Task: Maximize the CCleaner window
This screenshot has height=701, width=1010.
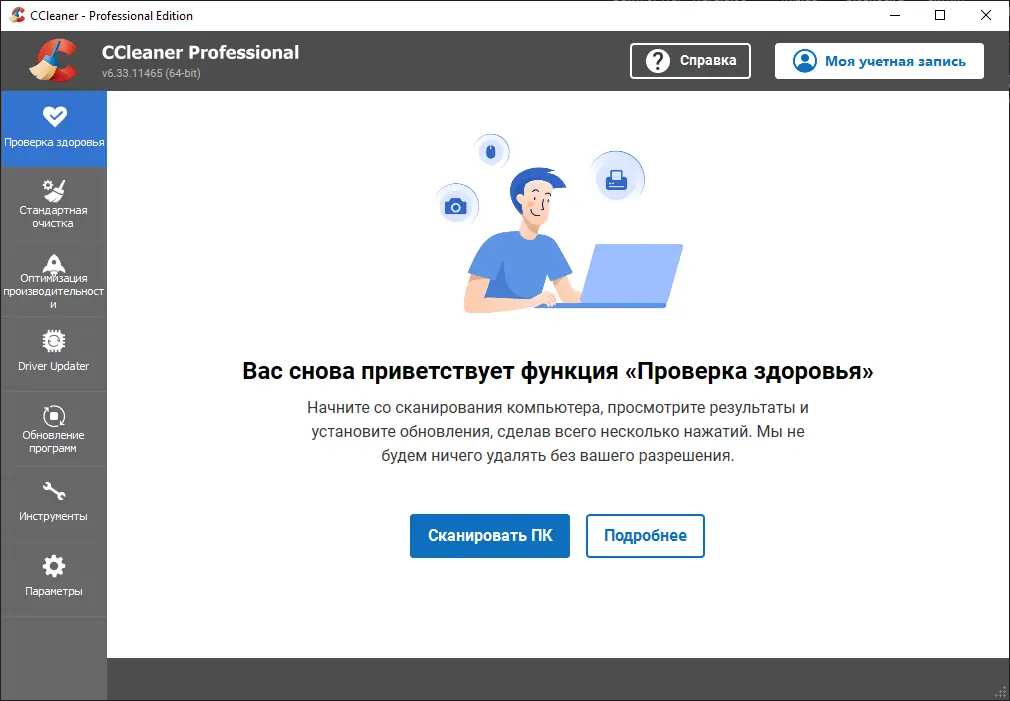Action: 940,15
